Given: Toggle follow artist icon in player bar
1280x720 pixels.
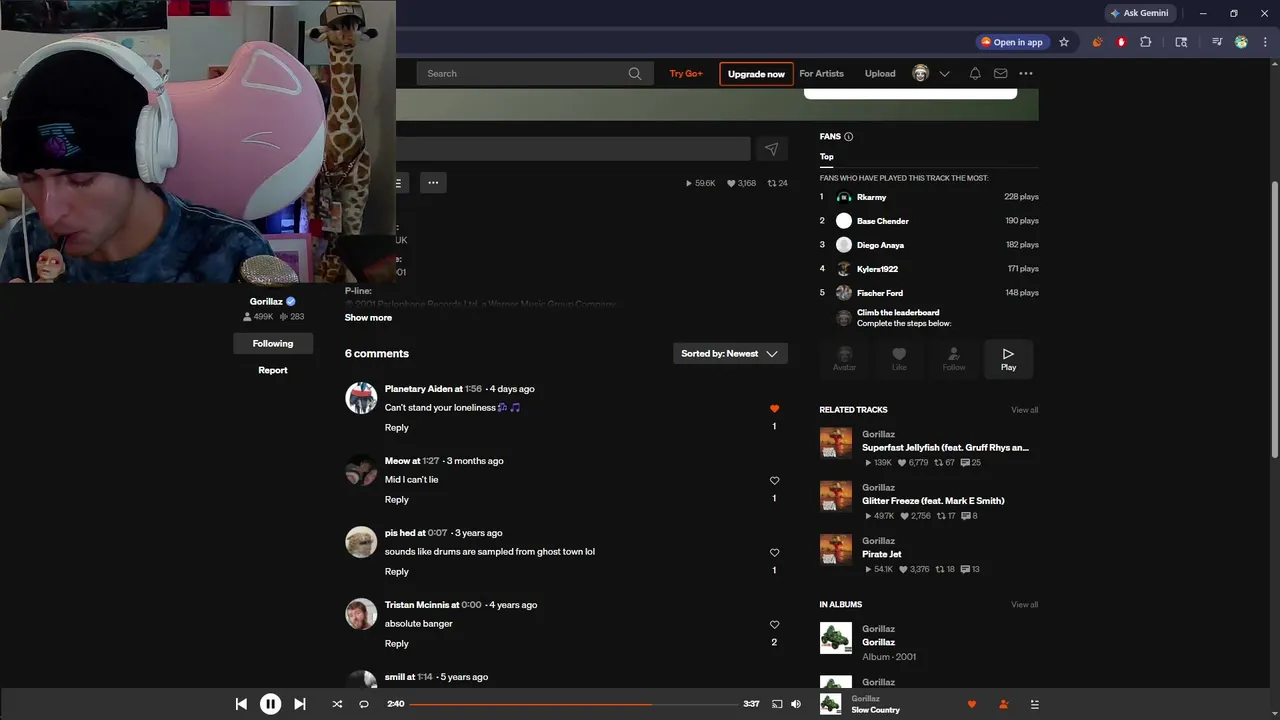Looking at the screenshot, I should point(1003,704).
